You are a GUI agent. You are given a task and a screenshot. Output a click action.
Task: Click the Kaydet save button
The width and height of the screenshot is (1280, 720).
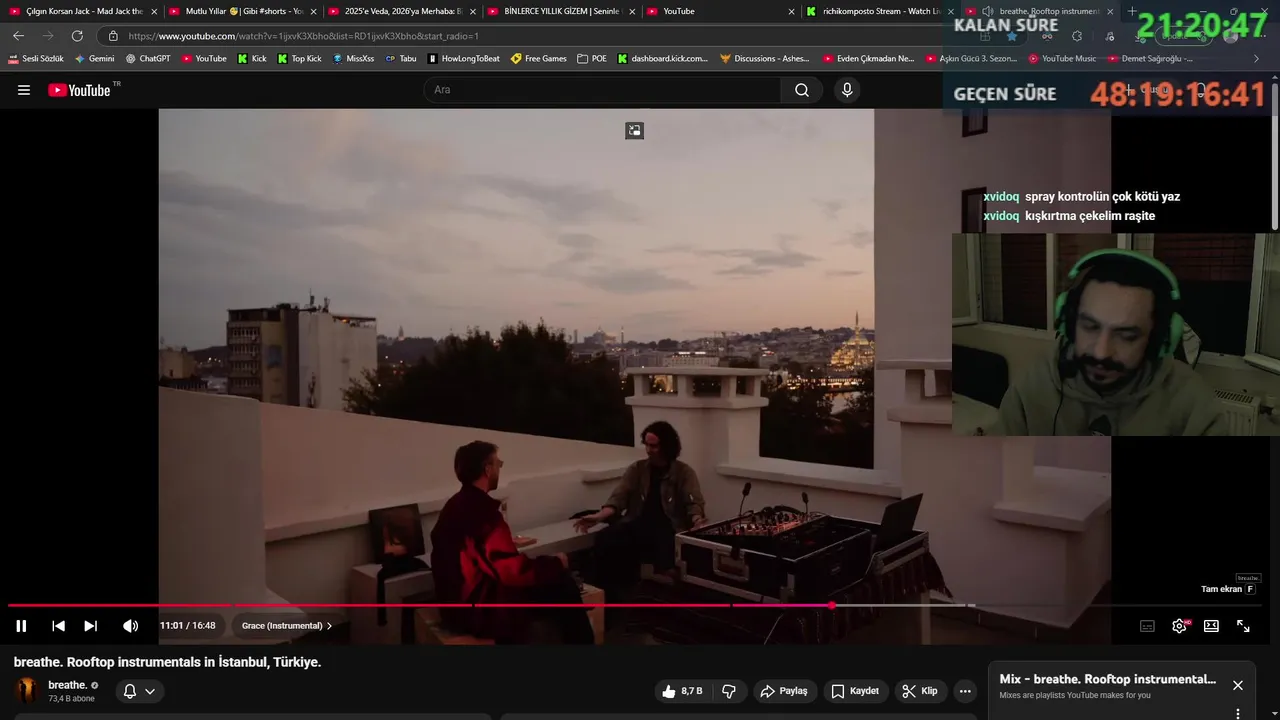coord(855,691)
